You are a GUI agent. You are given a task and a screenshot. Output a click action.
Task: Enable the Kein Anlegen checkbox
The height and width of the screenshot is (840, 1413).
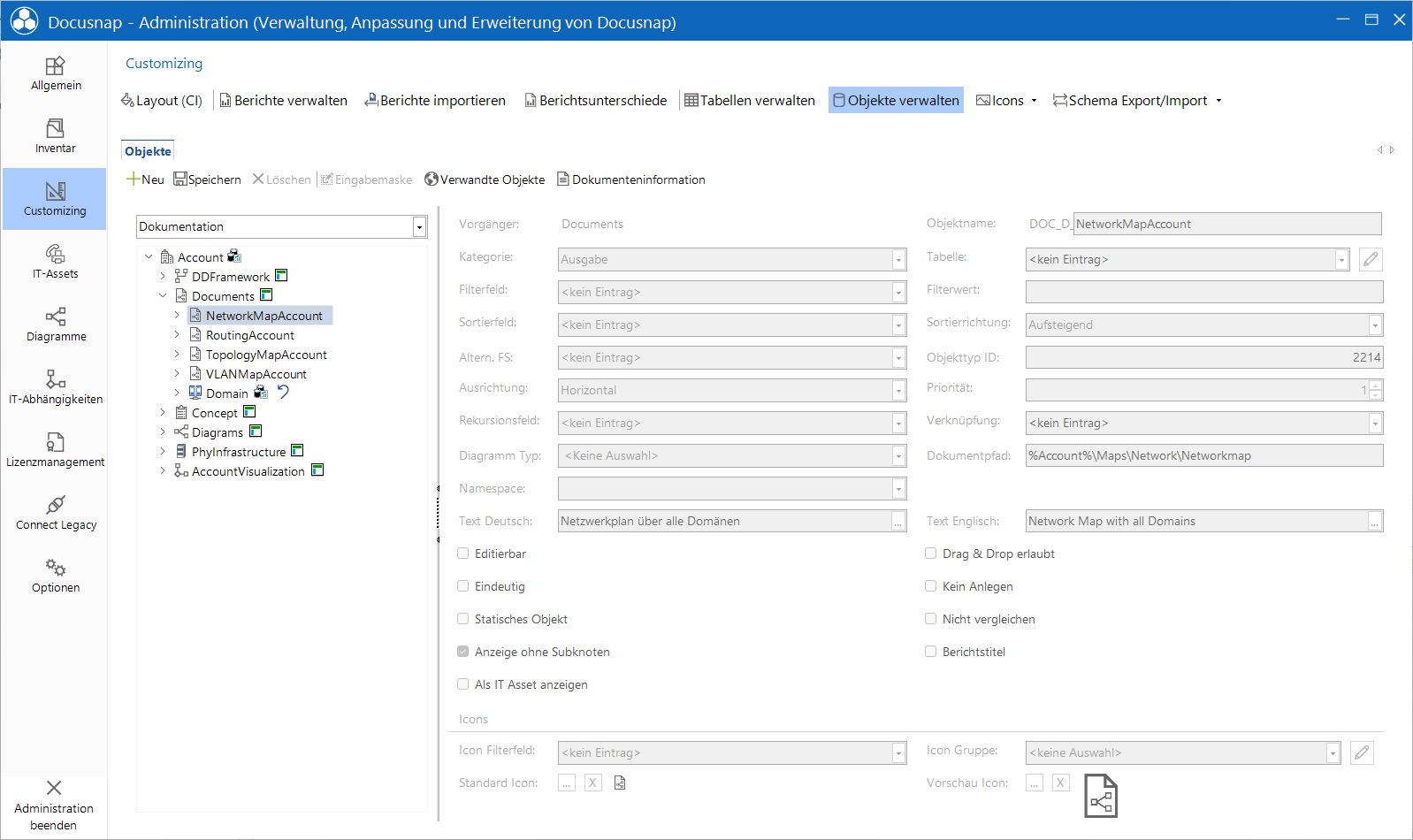tap(930, 586)
